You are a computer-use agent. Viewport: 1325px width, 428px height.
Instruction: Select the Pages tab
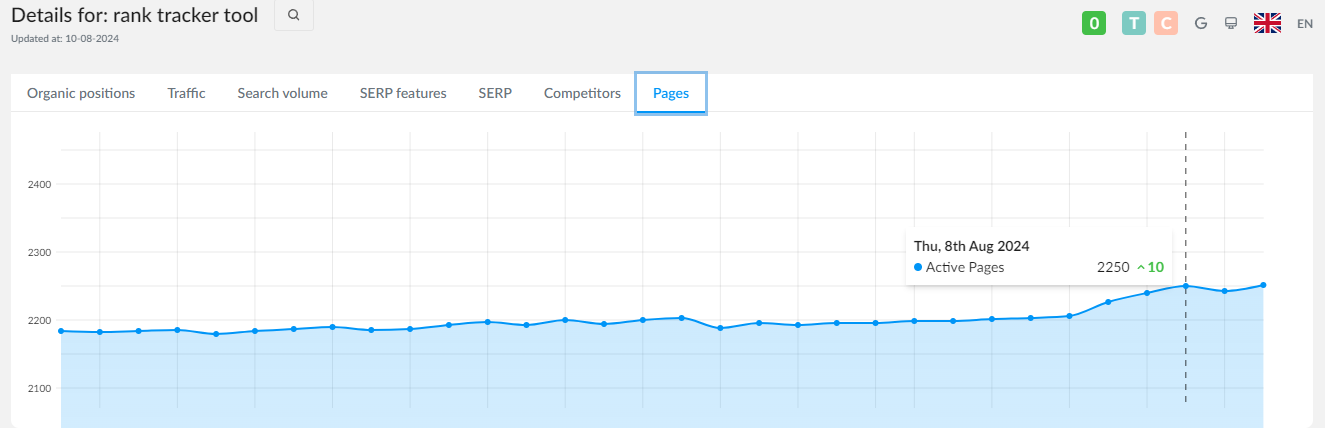[671, 93]
